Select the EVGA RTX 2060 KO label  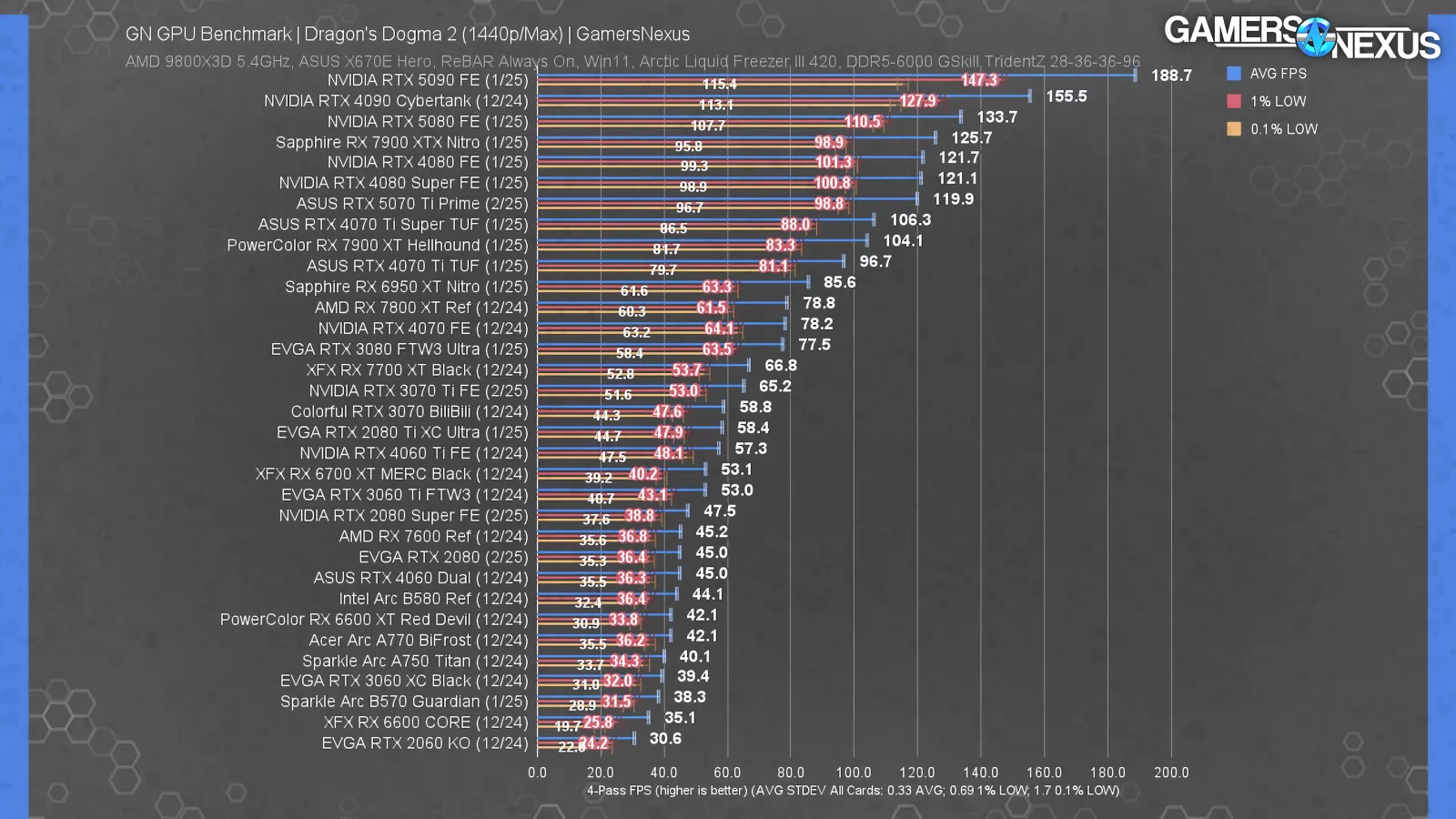point(424,743)
